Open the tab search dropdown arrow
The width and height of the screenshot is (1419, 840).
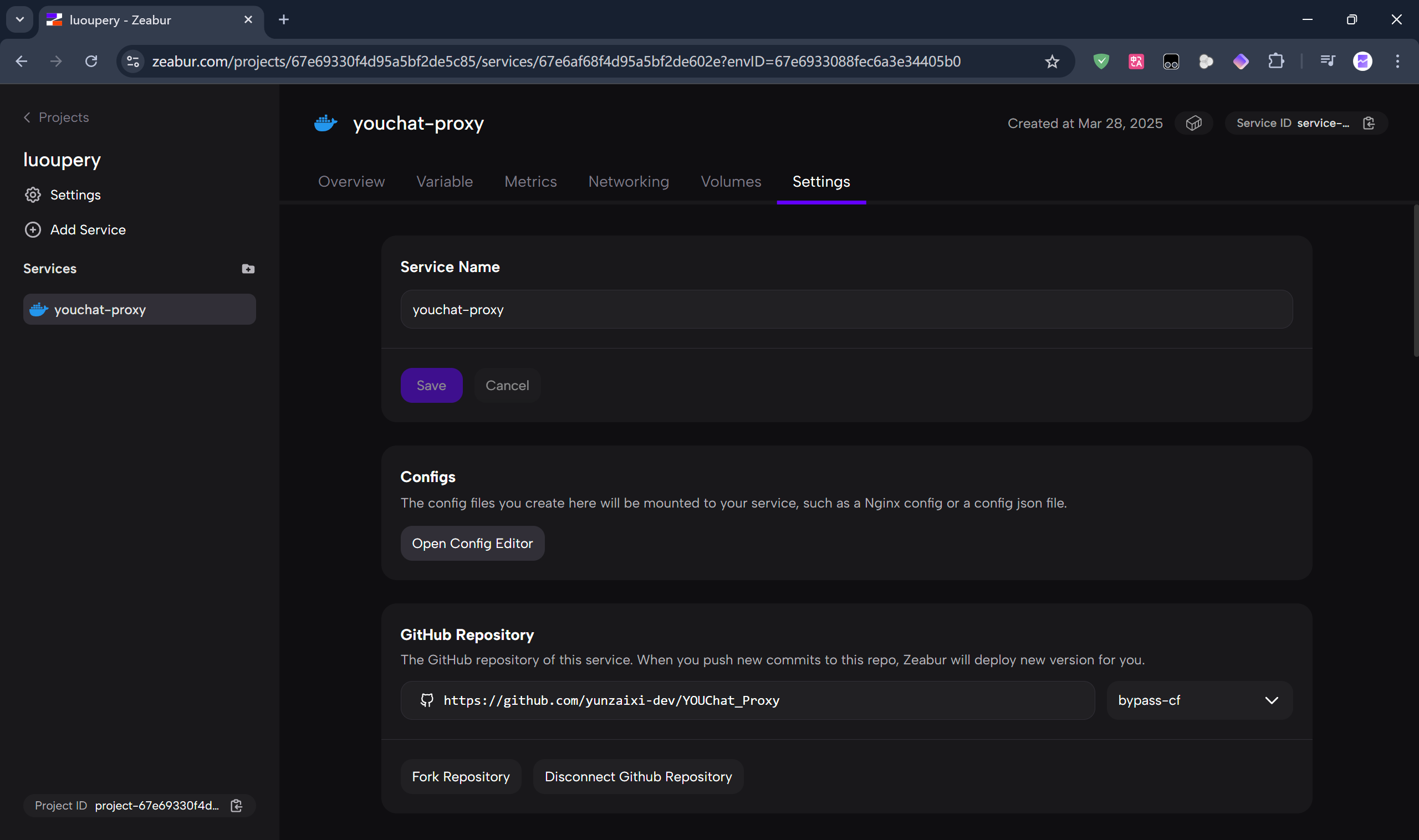pyautogui.click(x=20, y=20)
